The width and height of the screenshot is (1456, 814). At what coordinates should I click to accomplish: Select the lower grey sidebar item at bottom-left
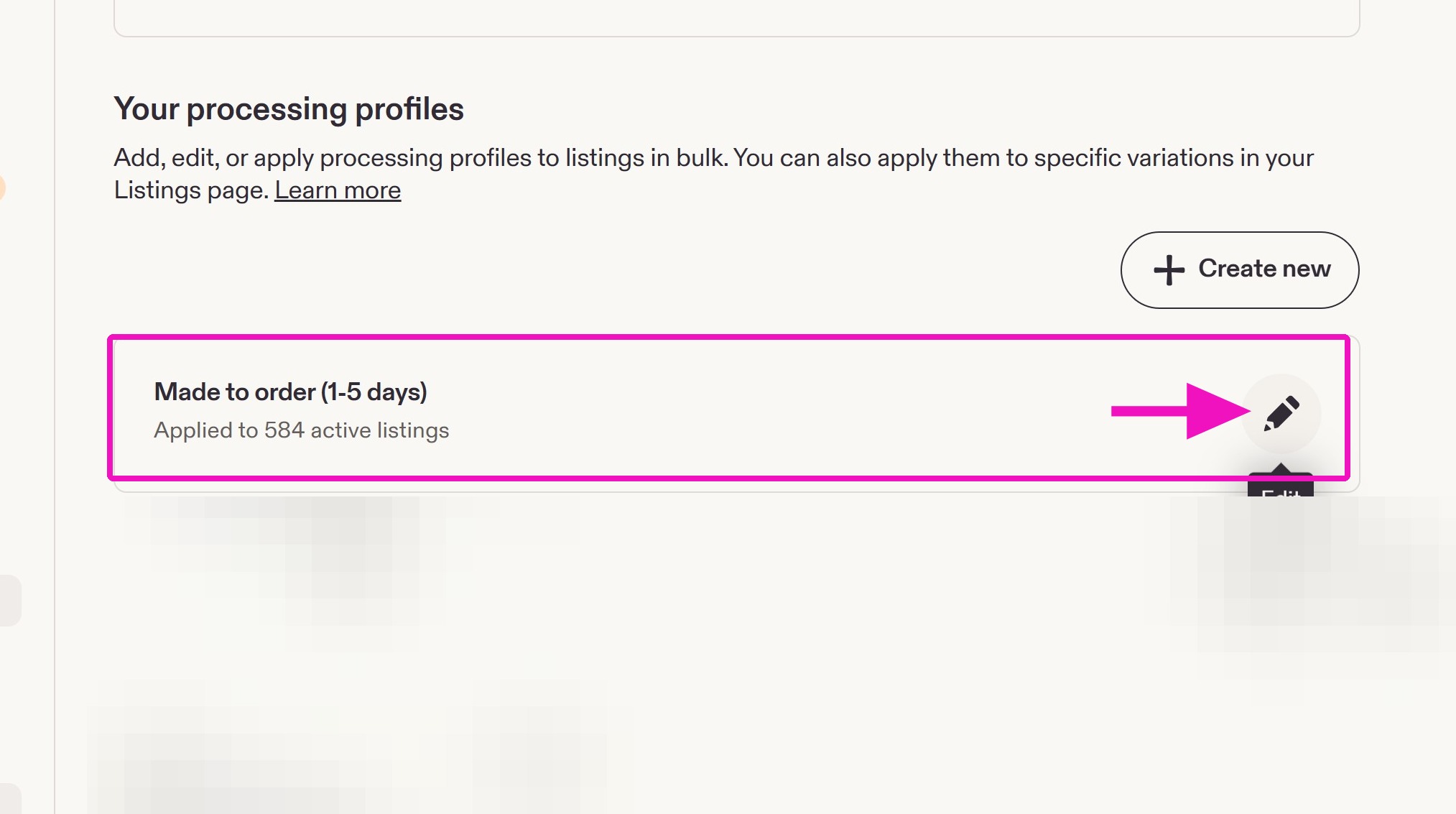click(9, 798)
